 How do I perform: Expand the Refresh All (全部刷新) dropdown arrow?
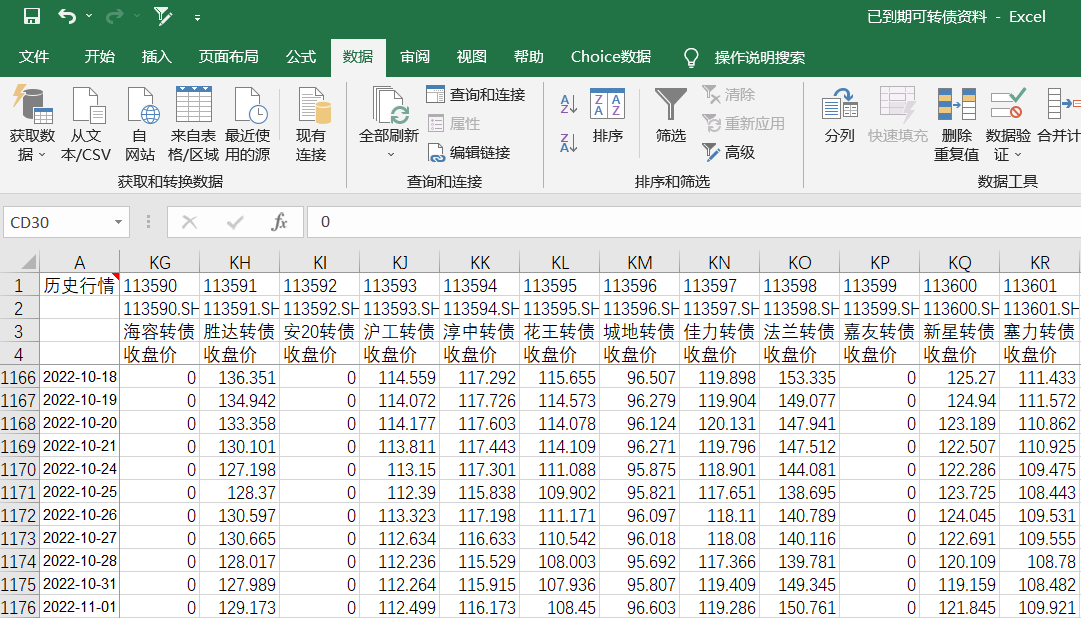pos(390,154)
